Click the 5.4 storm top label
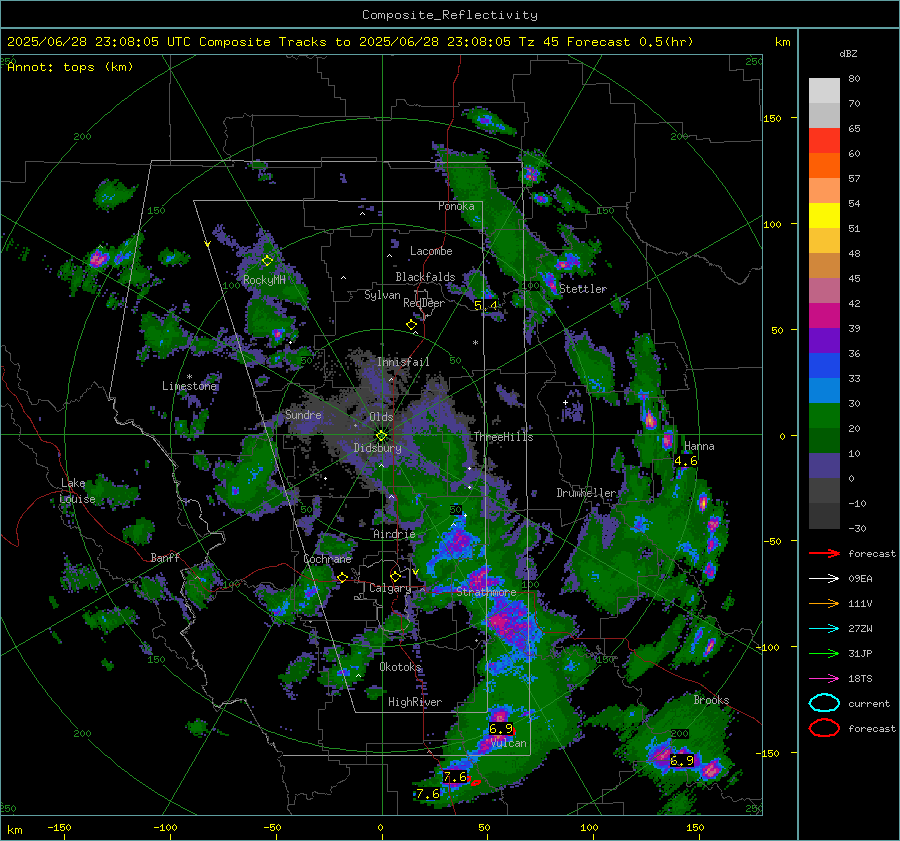The width and height of the screenshot is (900, 841). [486, 306]
